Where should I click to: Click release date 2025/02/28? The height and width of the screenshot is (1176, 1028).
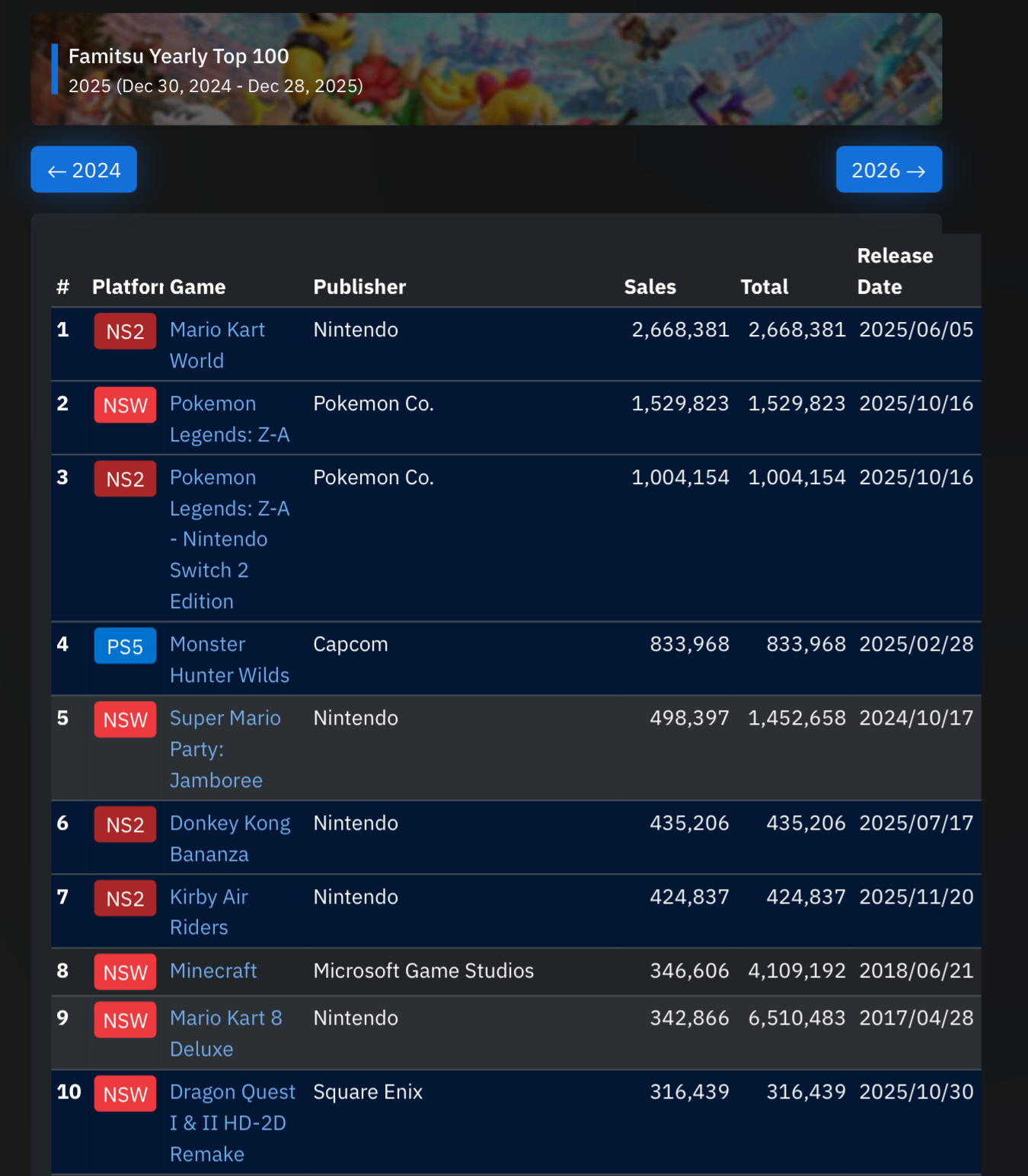tap(916, 644)
